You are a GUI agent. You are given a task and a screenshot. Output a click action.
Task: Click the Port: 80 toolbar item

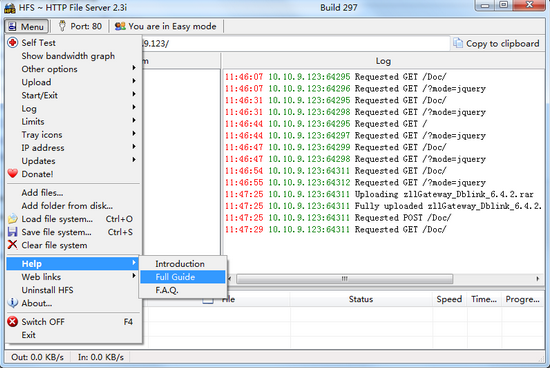[80, 26]
